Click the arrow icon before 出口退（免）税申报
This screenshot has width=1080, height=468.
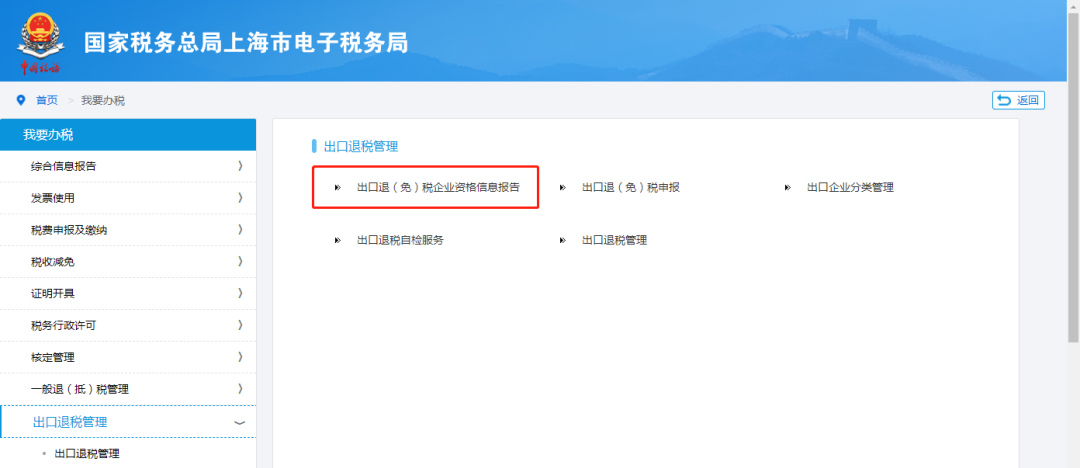[x=563, y=187]
